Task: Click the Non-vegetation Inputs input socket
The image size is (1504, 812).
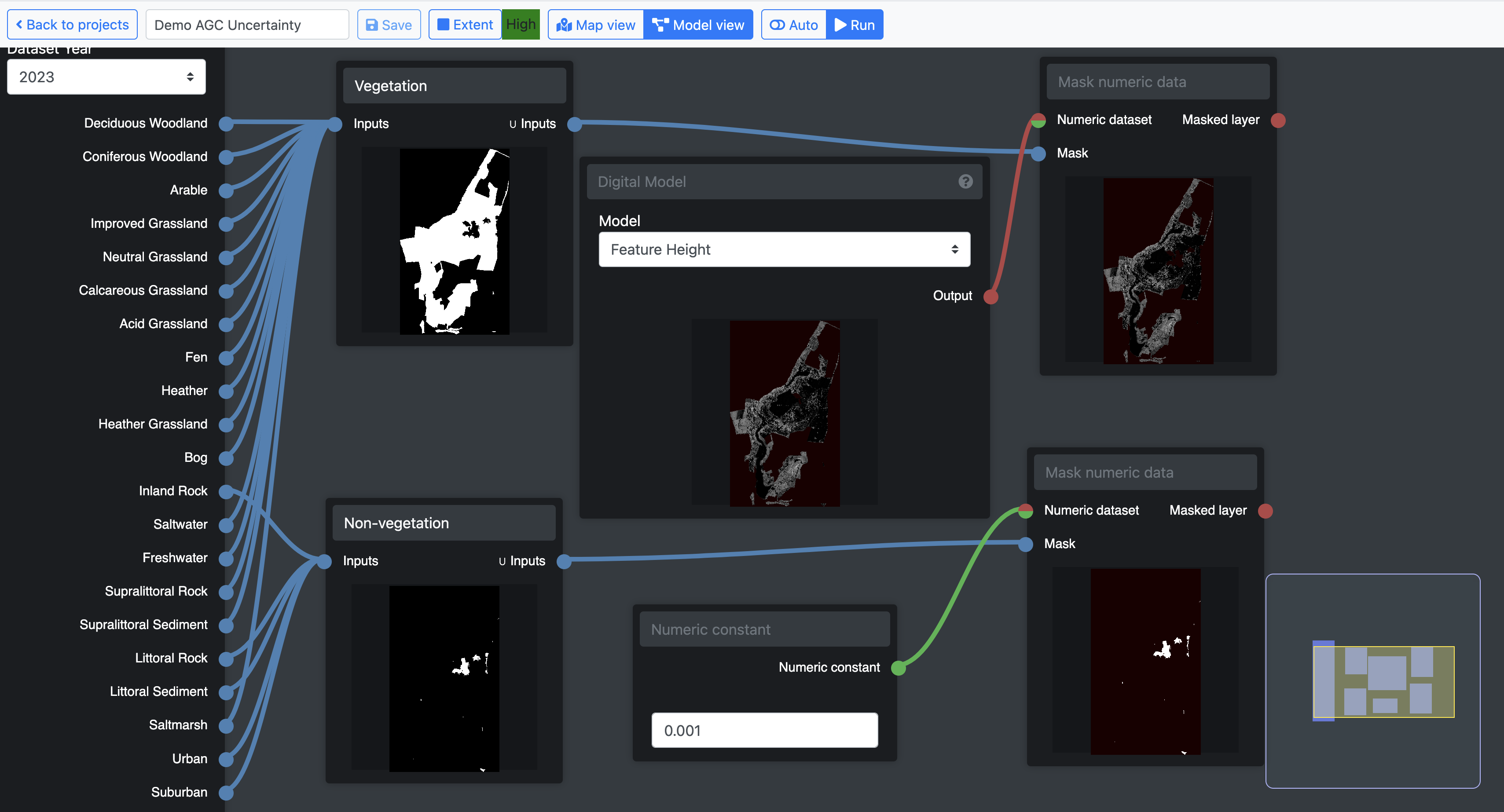Action: click(x=324, y=561)
